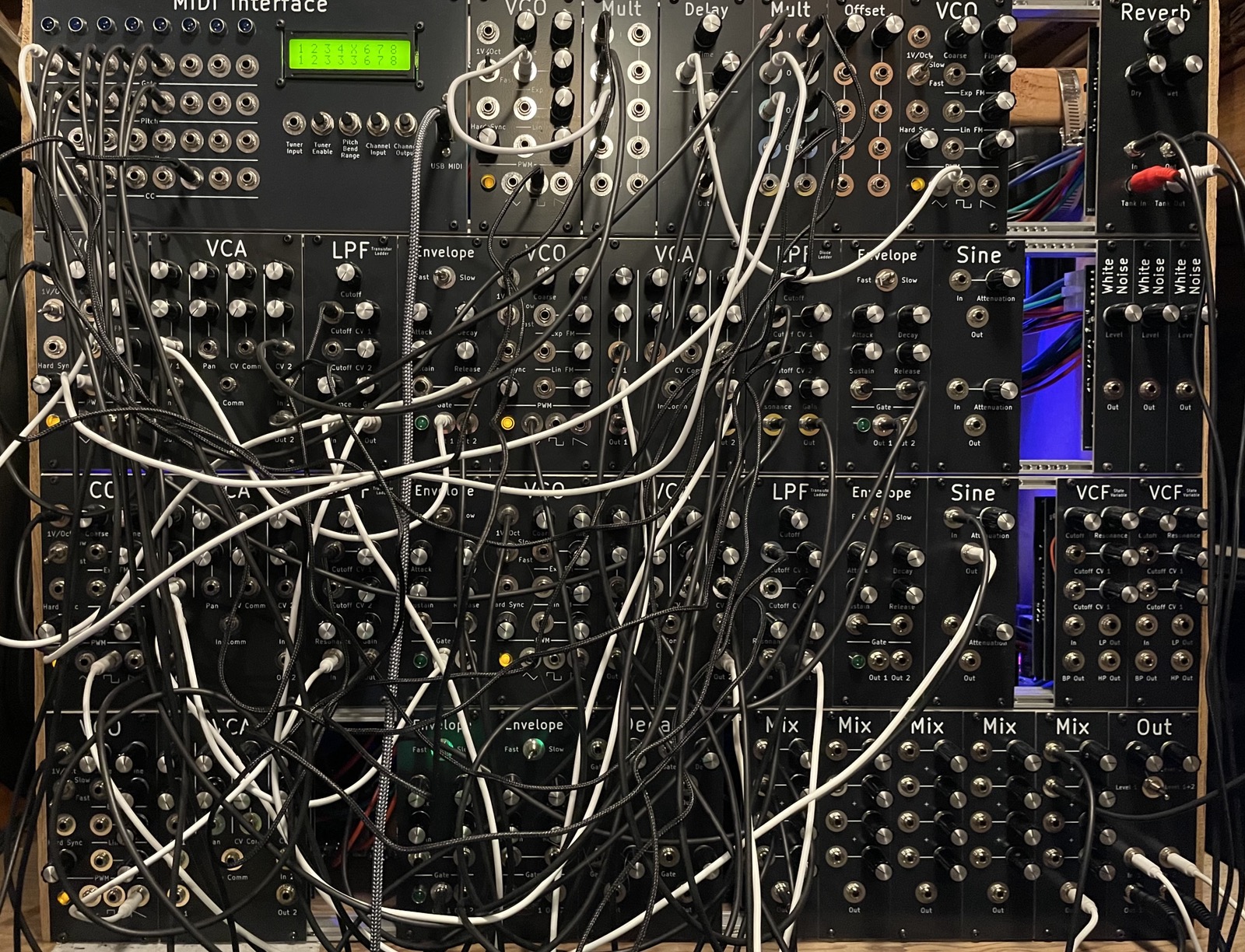
Task: Click the Reverb module title
Action: (1155, 13)
